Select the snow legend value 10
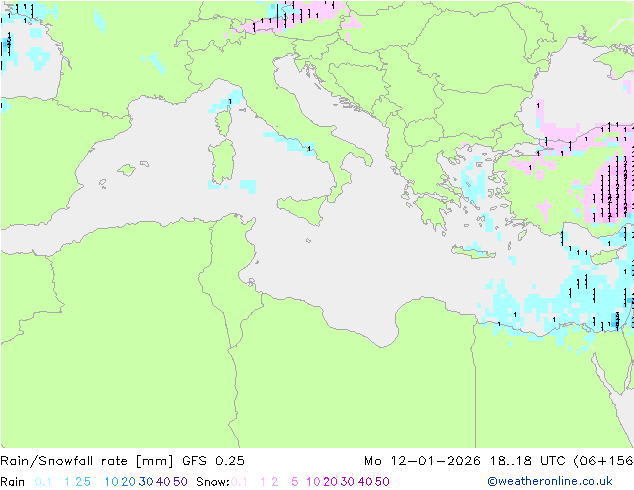Image resolution: width=634 pixels, height=490 pixels. pyautogui.click(x=313, y=482)
